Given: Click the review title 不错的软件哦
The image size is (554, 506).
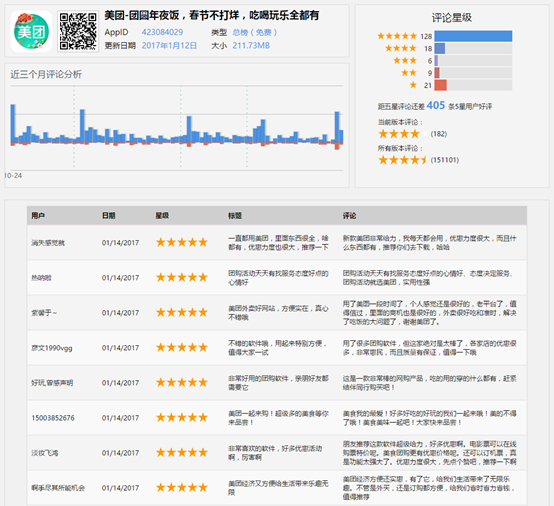Looking at the screenshot, I should pos(277,348).
